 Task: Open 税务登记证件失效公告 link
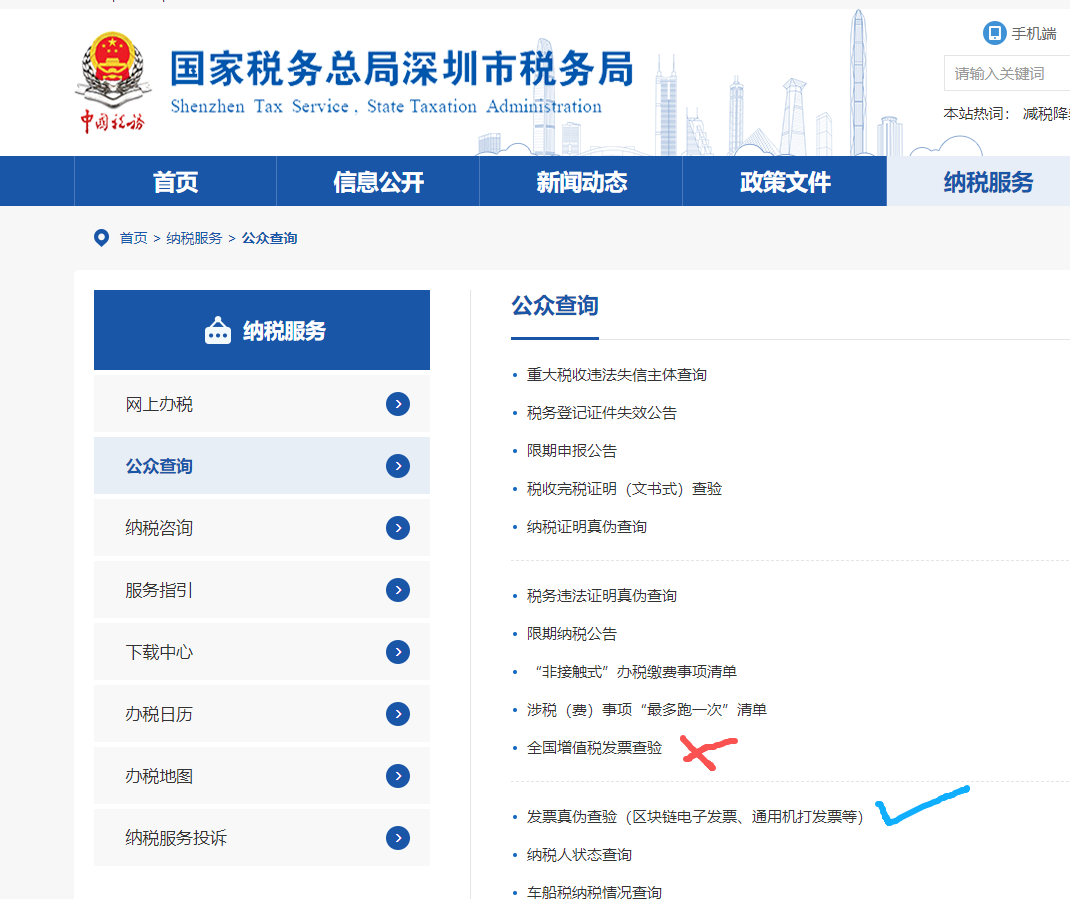(601, 413)
